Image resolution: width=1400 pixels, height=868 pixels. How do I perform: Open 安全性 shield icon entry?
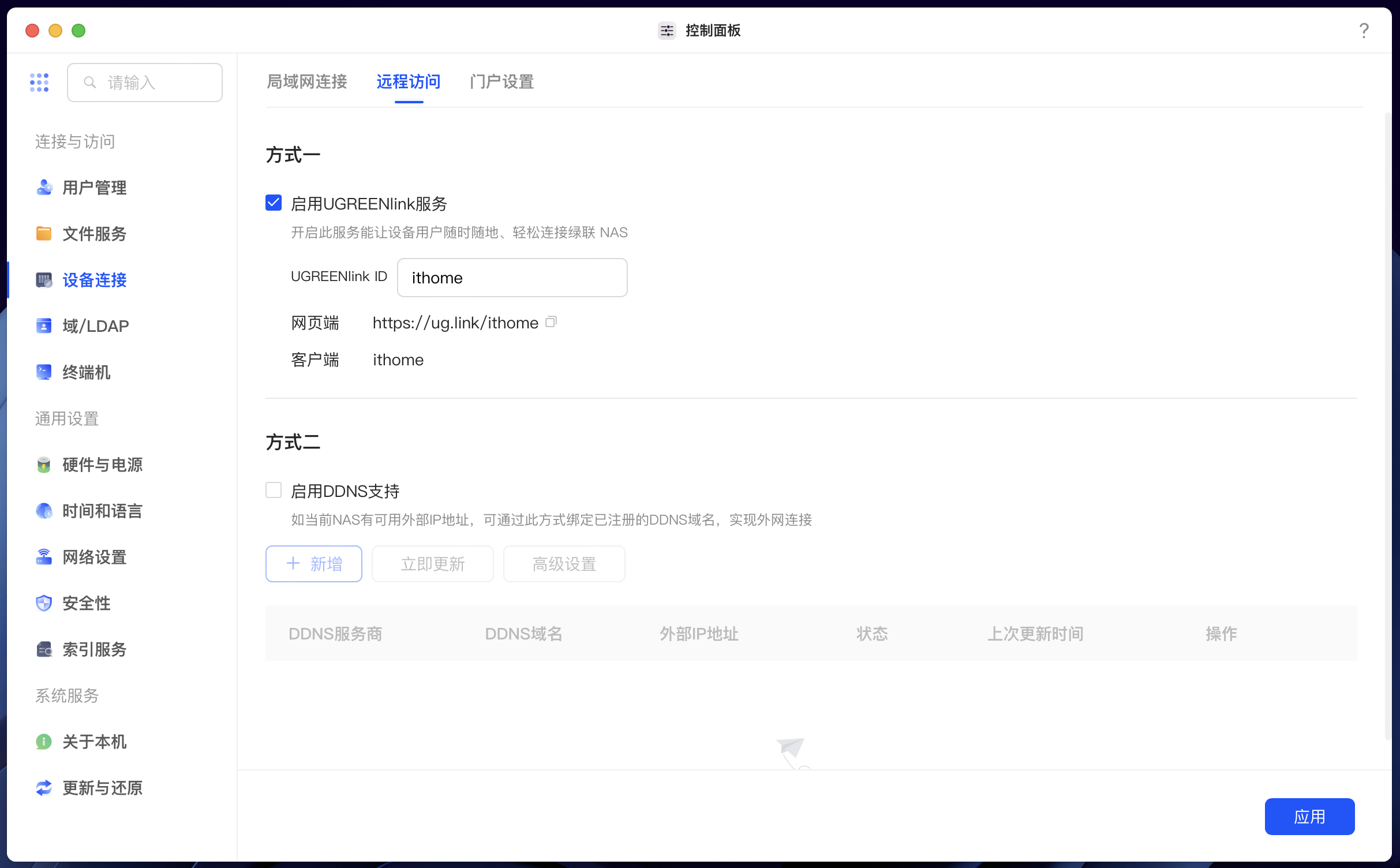(x=44, y=603)
